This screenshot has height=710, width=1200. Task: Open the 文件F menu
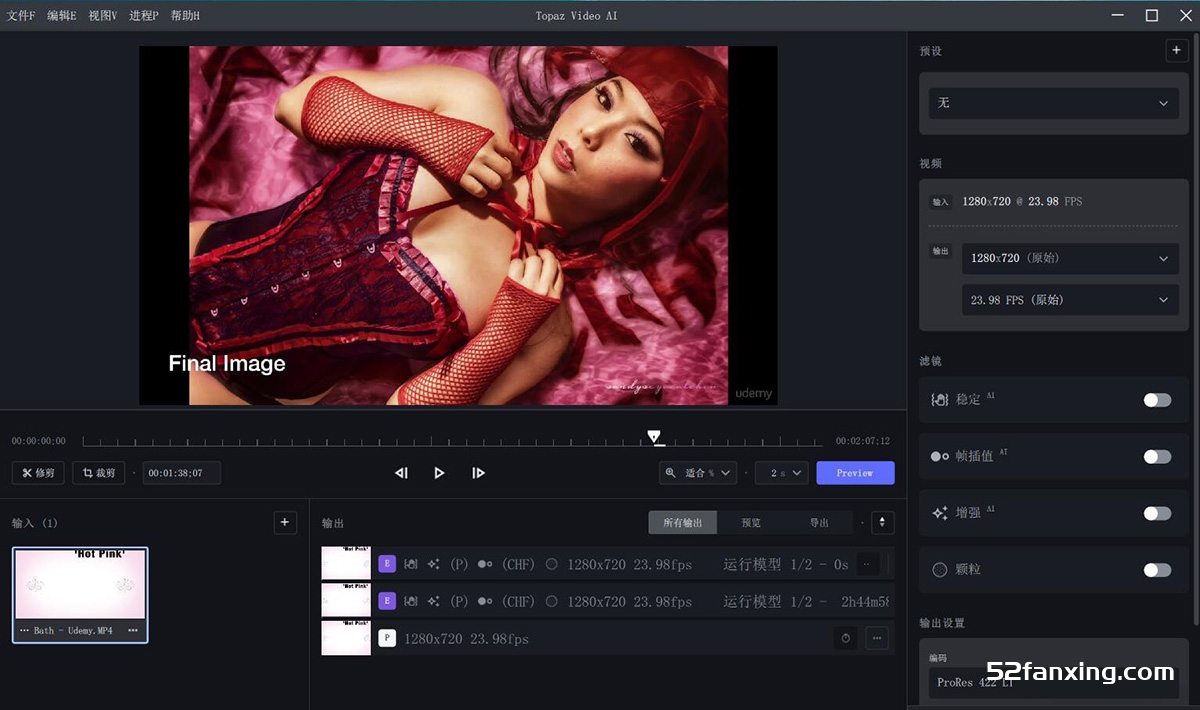coord(21,16)
